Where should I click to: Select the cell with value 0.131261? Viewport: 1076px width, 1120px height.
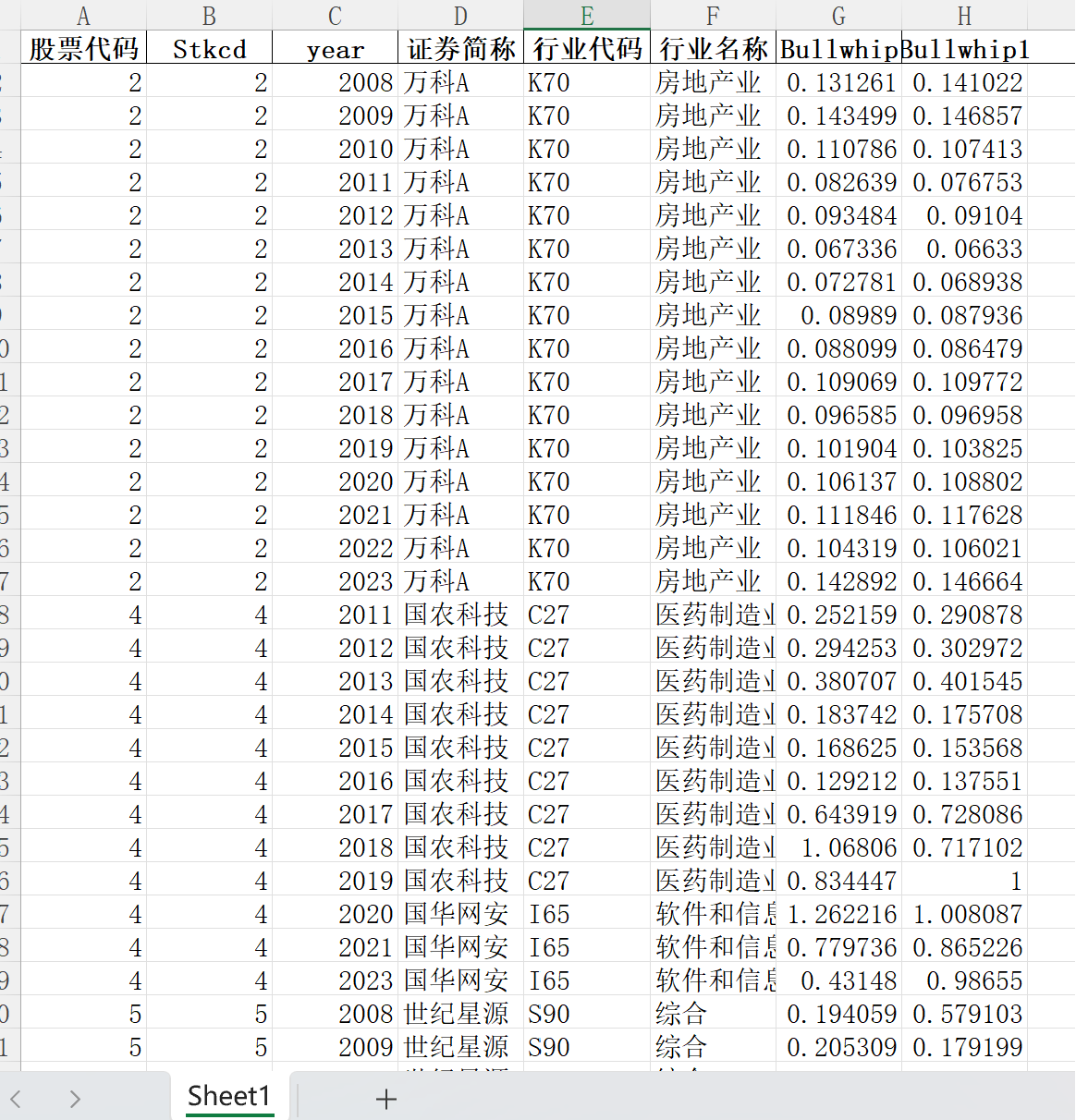point(838,82)
